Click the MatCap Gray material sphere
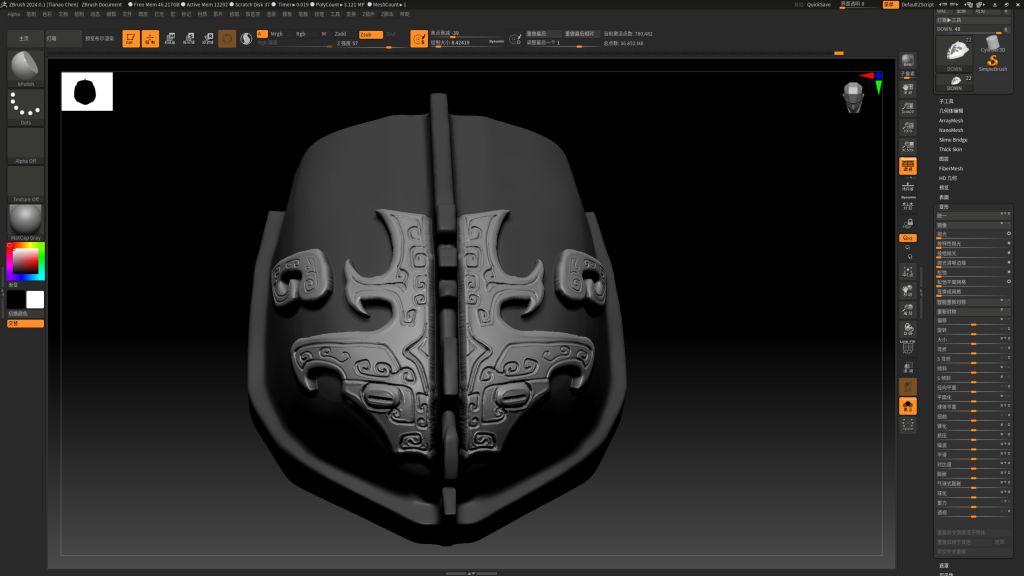Image resolution: width=1024 pixels, height=576 pixels. (x=25, y=221)
